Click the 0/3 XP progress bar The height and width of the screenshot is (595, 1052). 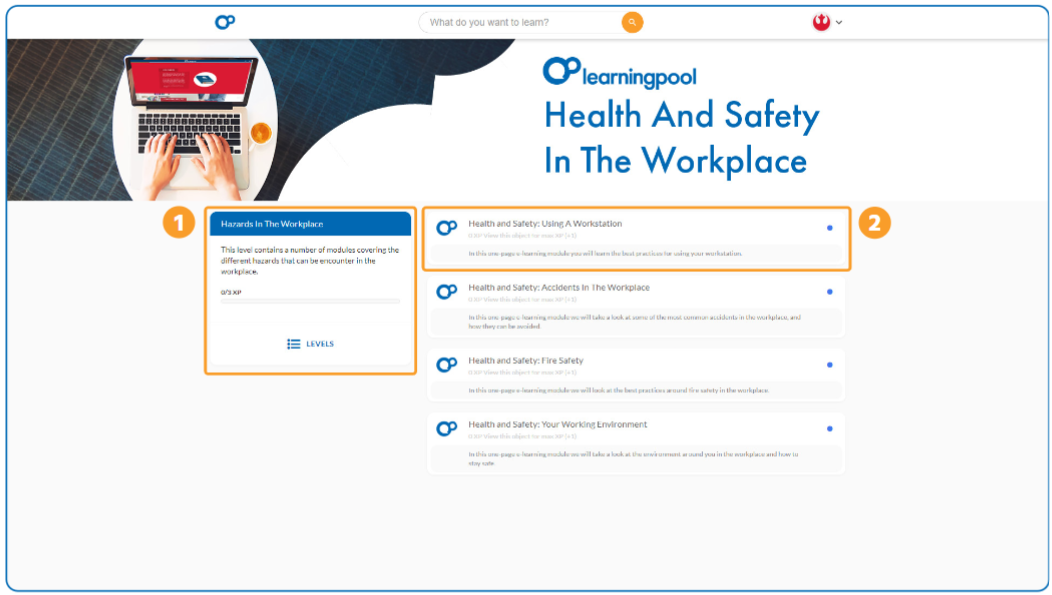tap(310, 301)
